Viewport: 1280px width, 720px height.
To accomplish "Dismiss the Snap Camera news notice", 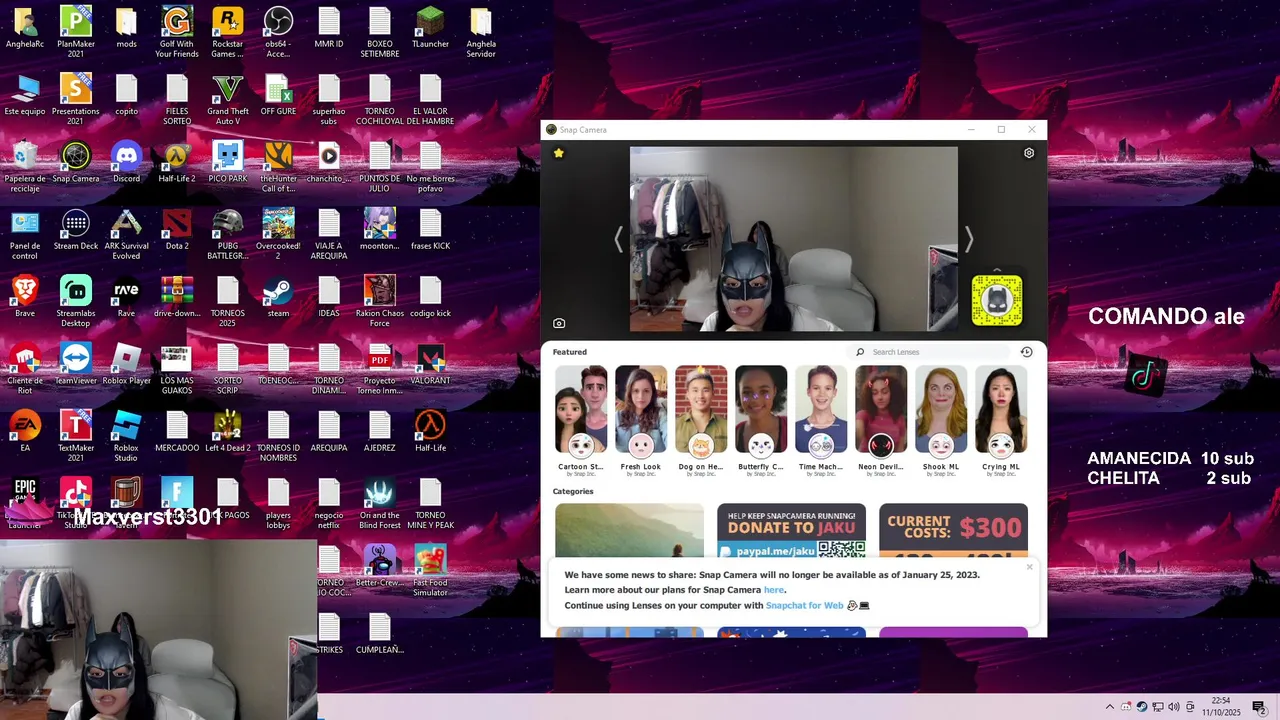I will [x=1029, y=567].
